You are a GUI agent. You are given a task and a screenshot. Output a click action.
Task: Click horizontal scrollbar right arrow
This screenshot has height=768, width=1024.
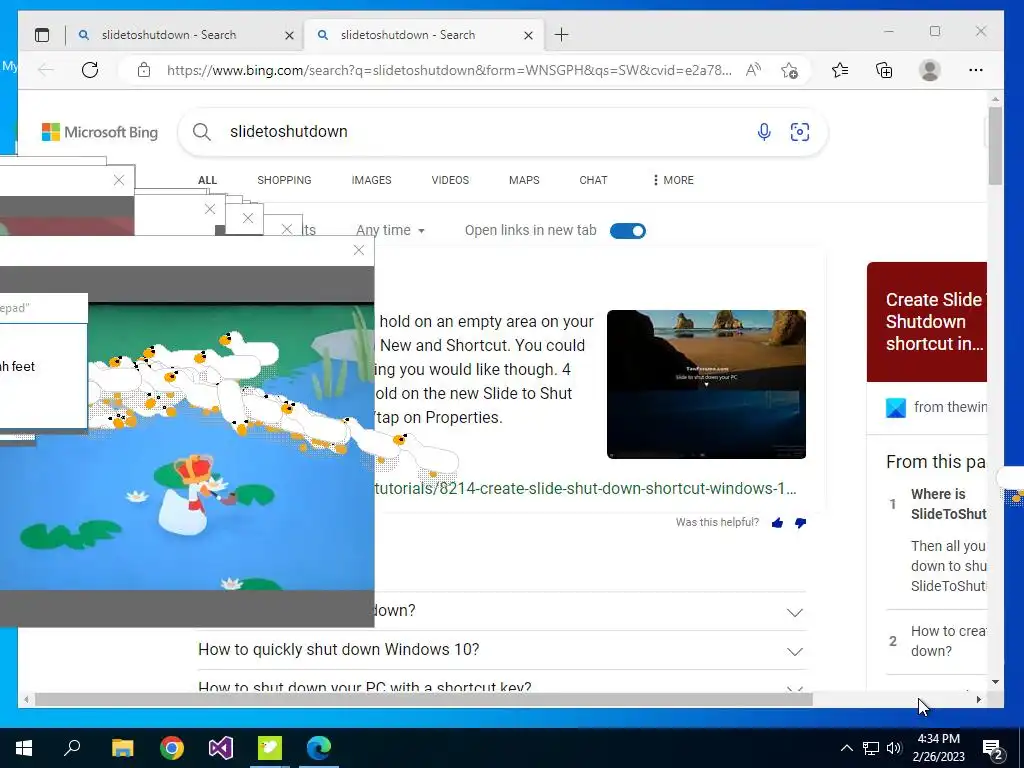[x=978, y=699]
